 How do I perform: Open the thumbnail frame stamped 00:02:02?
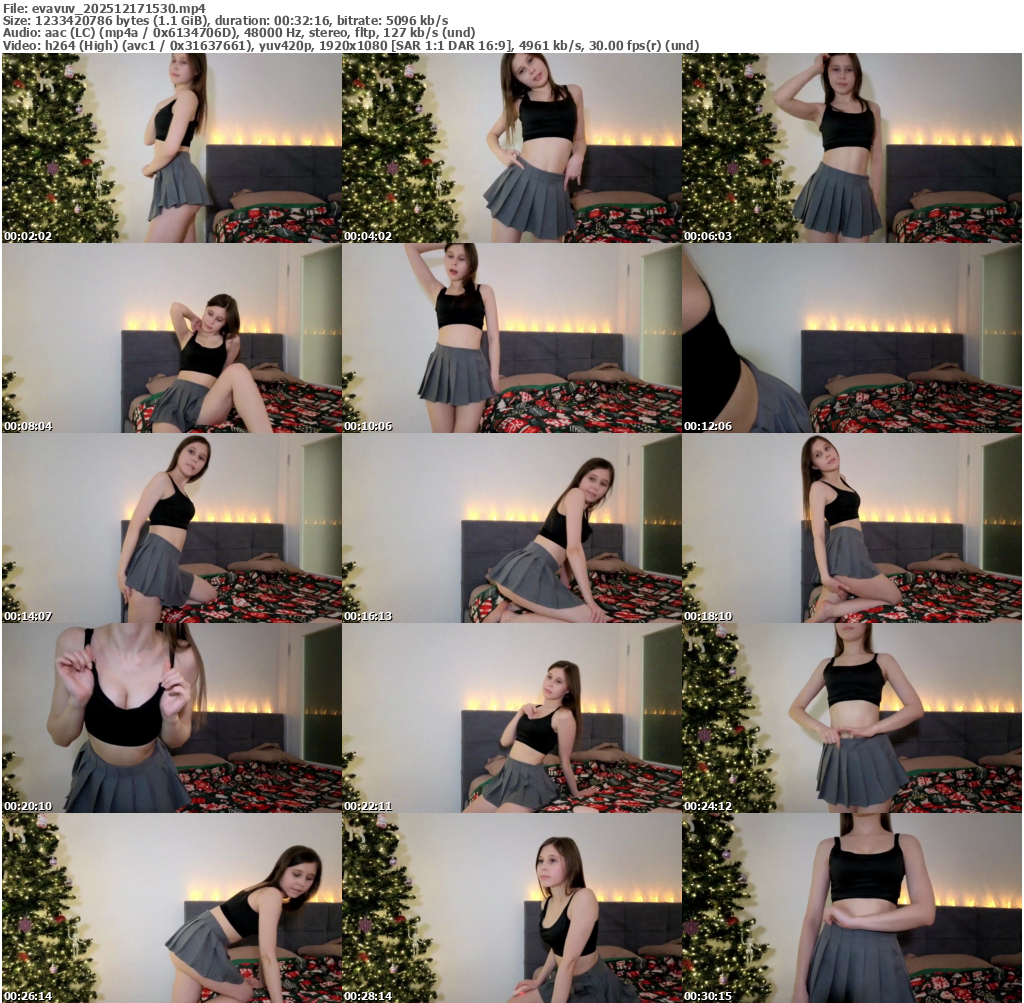tap(172, 148)
